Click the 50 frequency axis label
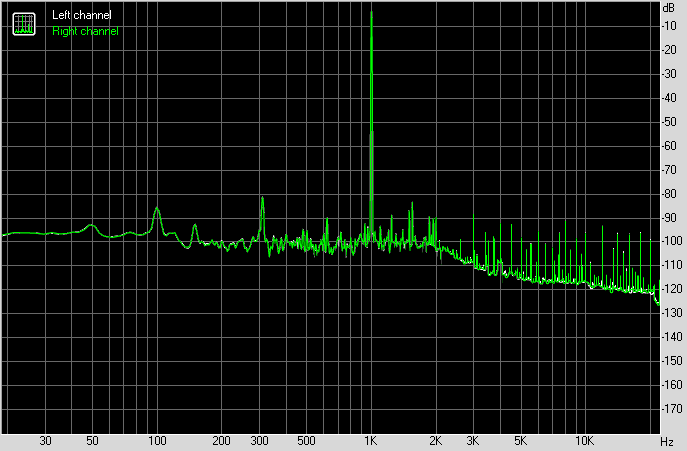The width and height of the screenshot is (687, 451). coord(92,440)
